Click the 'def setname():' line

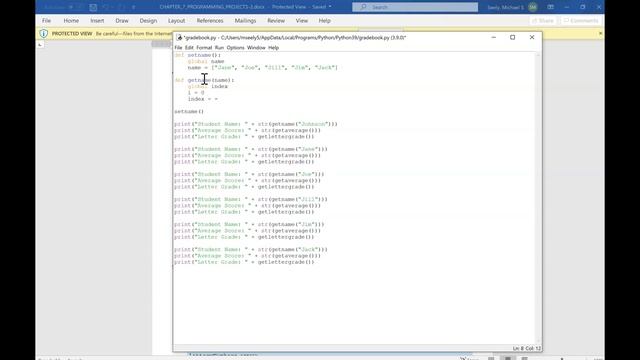pos(198,55)
